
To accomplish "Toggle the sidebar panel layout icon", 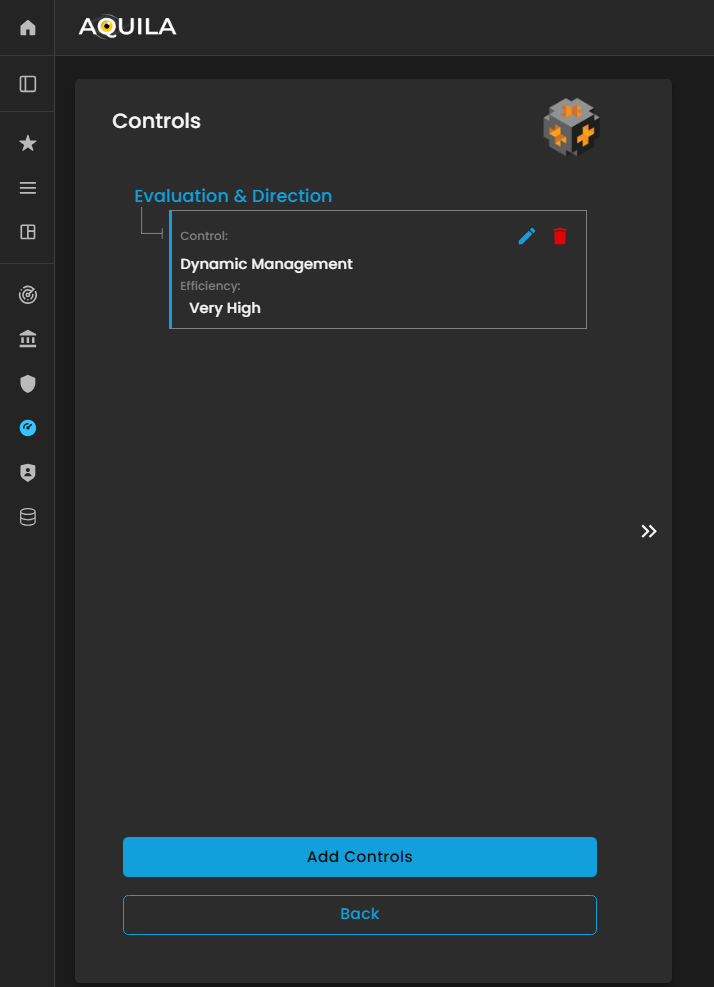I will click(28, 84).
